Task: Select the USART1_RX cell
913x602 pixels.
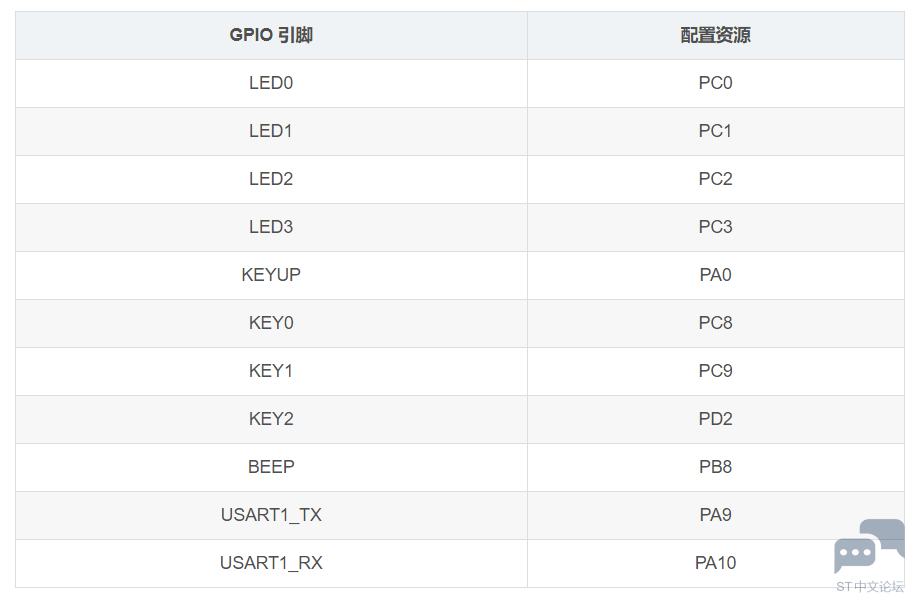Action: 271,564
